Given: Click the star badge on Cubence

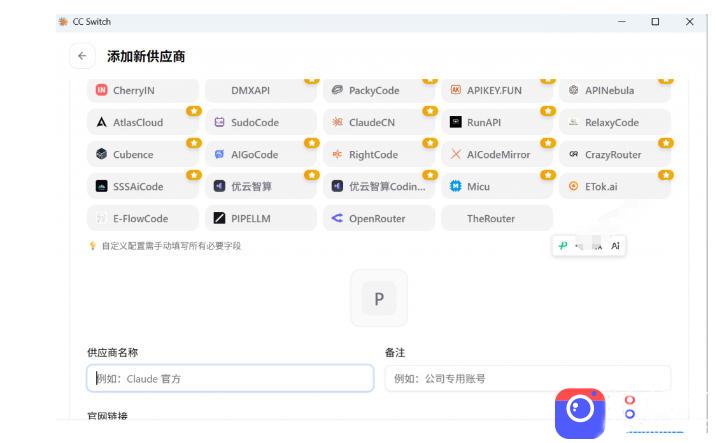Looking at the screenshot, I should tap(194, 143).
